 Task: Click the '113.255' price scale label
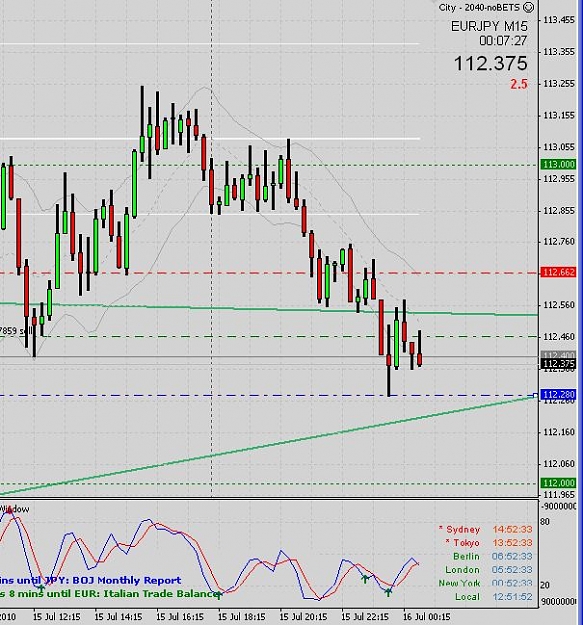pos(559,84)
